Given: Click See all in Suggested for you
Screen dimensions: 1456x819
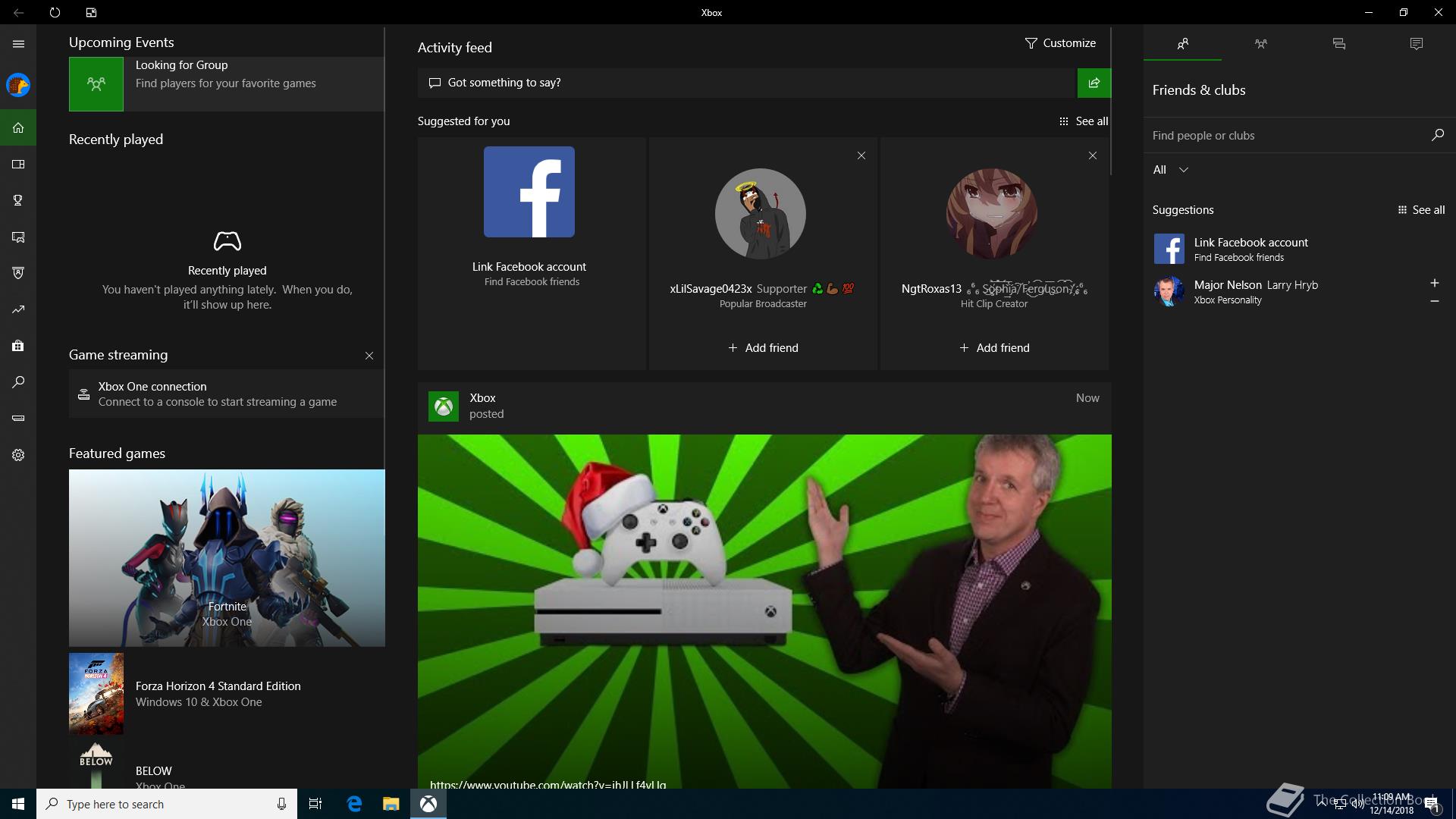Looking at the screenshot, I should 1084,121.
